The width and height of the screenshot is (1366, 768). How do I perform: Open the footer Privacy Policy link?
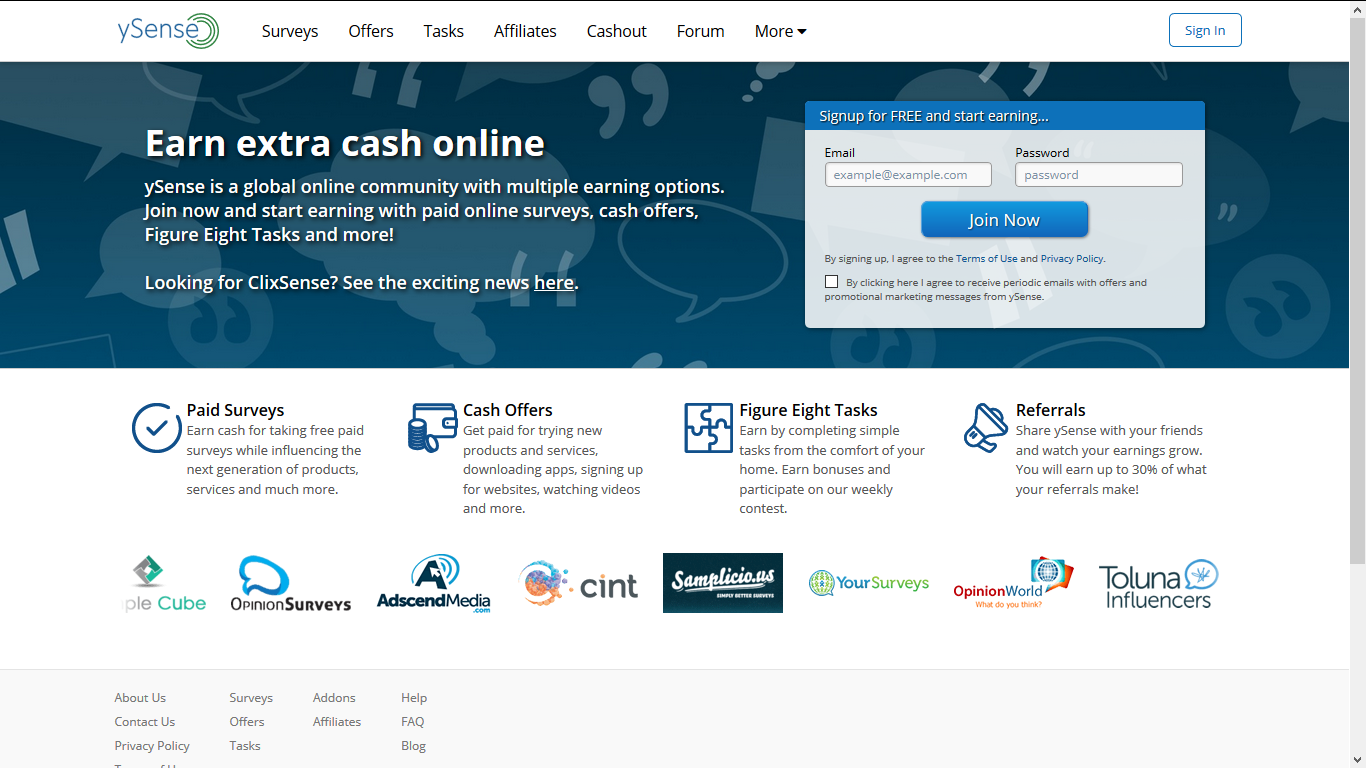pyautogui.click(x=152, y=746)
